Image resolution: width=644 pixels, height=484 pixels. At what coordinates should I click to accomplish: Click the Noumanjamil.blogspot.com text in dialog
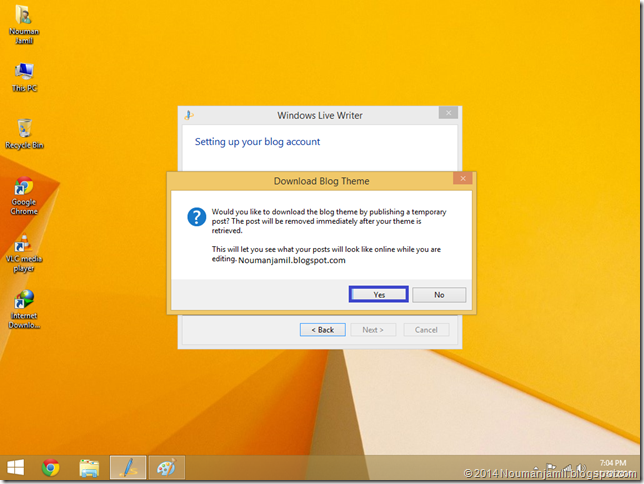(292, 260)
